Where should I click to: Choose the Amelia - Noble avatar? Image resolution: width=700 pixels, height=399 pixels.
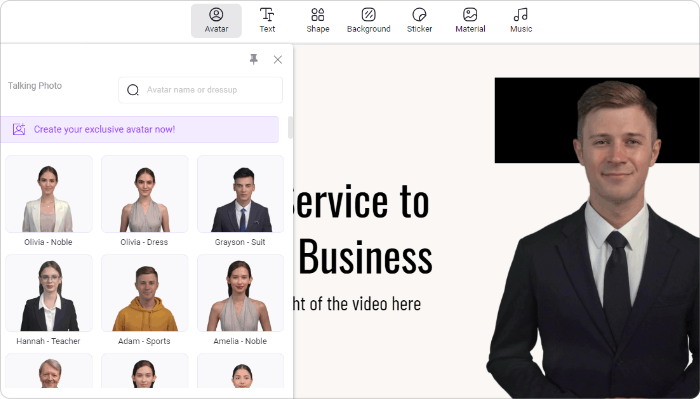tap(241, 293)
